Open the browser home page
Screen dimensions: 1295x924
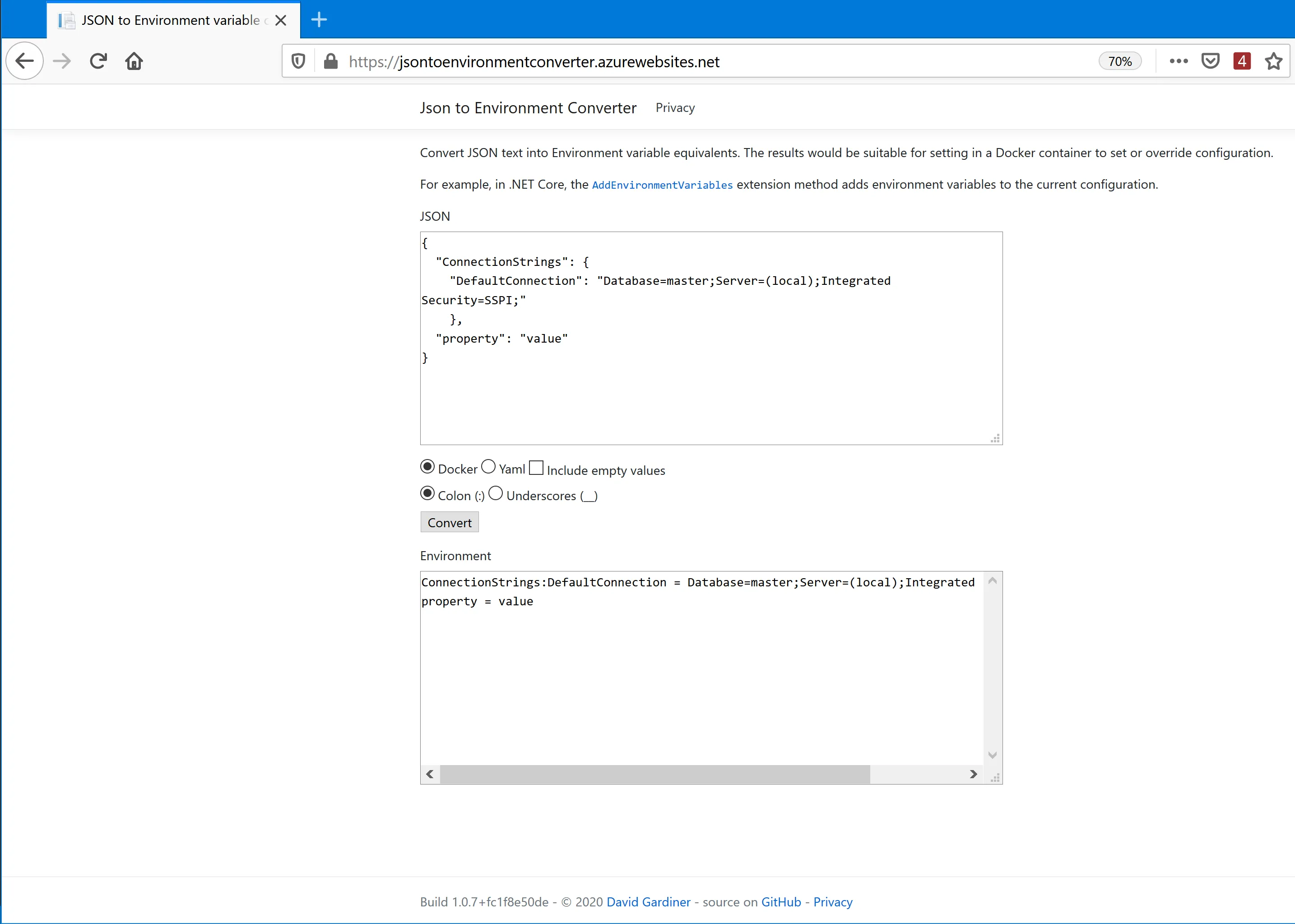tap(134, 61)
